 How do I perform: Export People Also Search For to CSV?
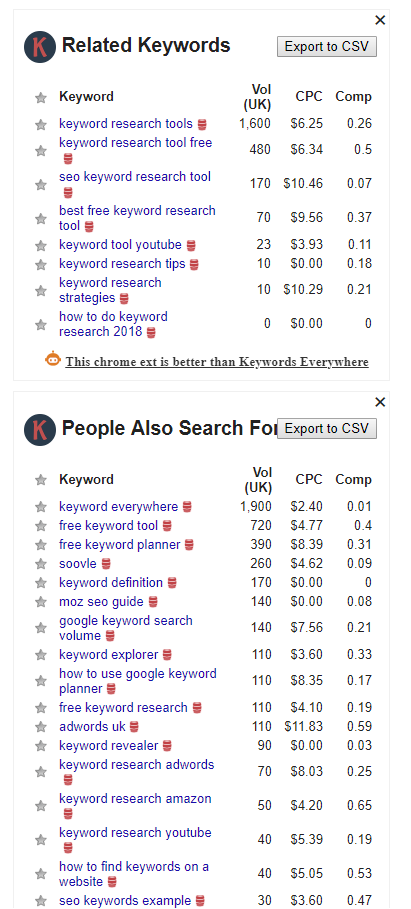tap(327, 428)
